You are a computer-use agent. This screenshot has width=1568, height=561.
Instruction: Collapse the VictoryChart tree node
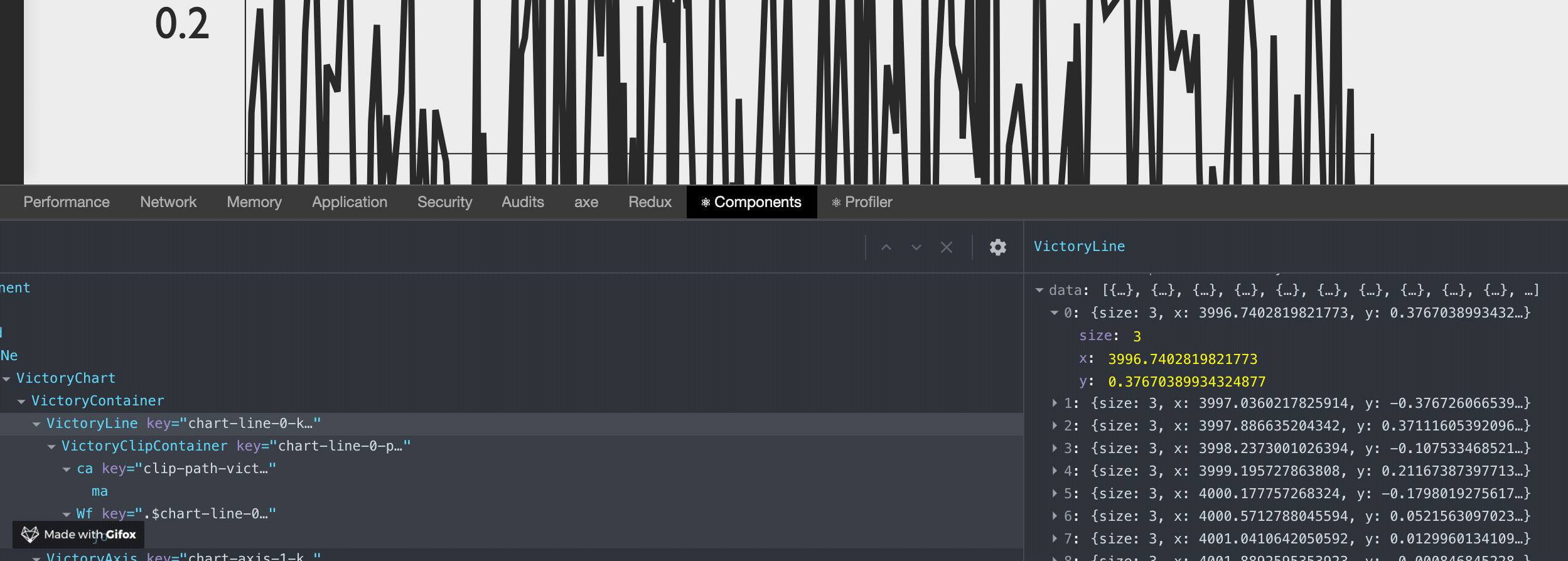click(x=6, y=379)
